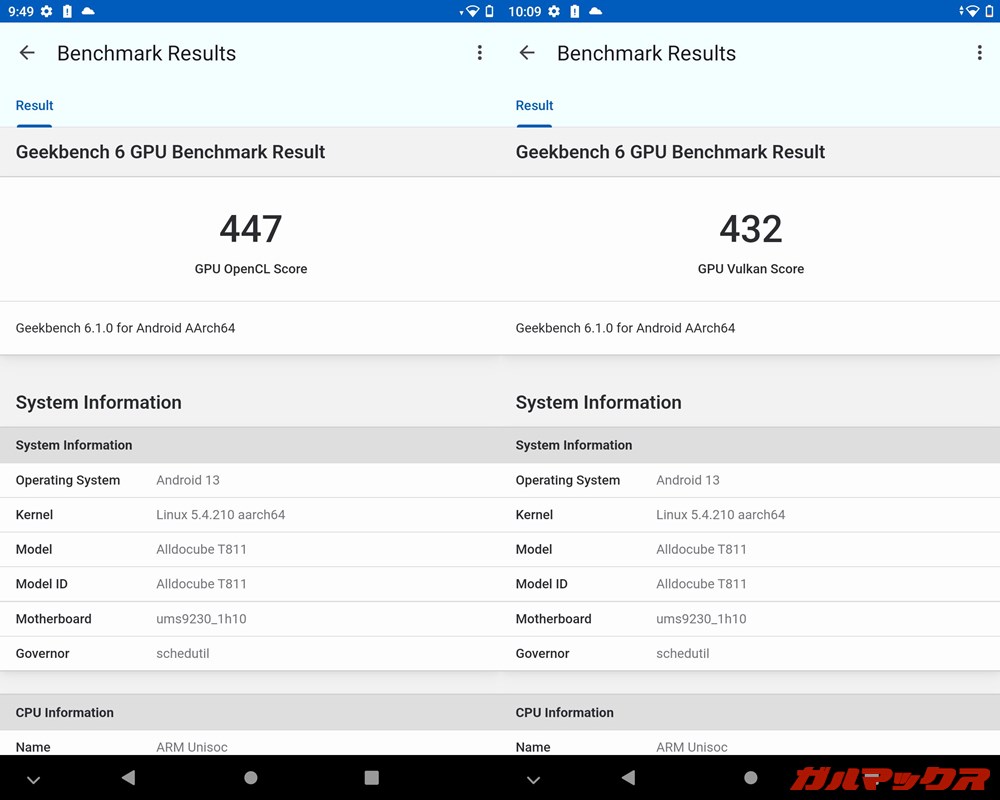
Task: Select the Result tab on the OpenCL screen
Action: click(x=34, y=106)
